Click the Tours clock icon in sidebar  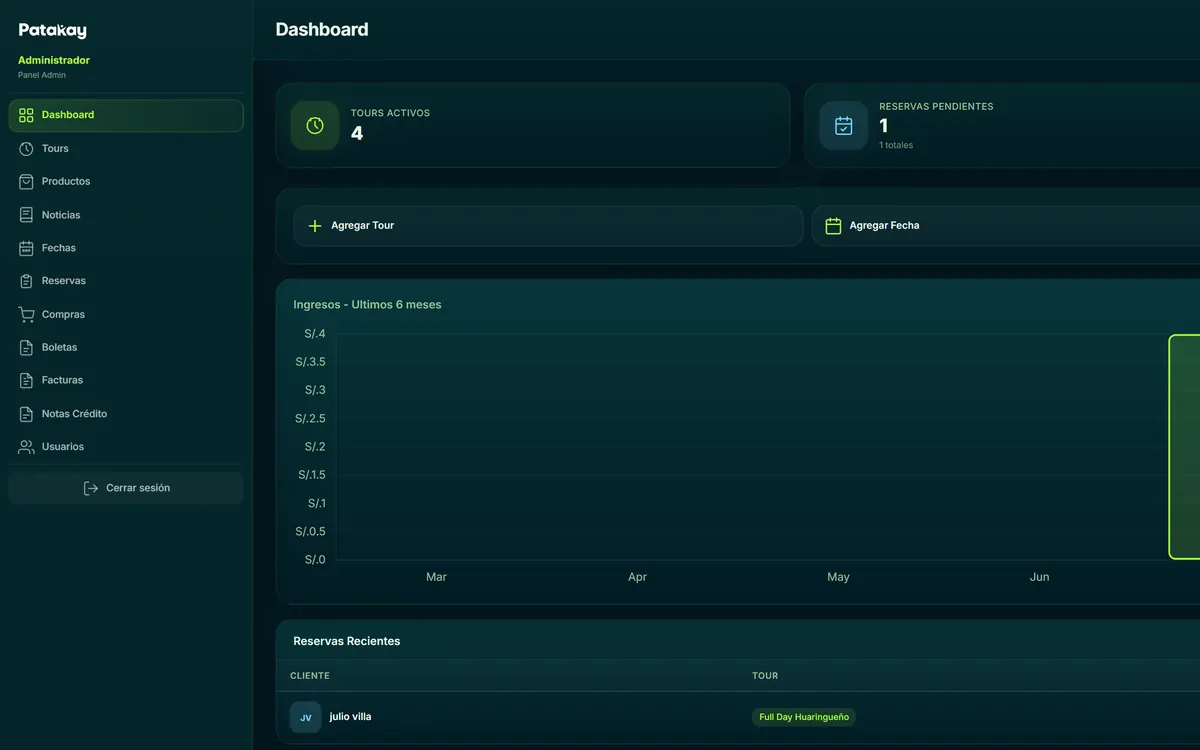[x=26, y=148]
